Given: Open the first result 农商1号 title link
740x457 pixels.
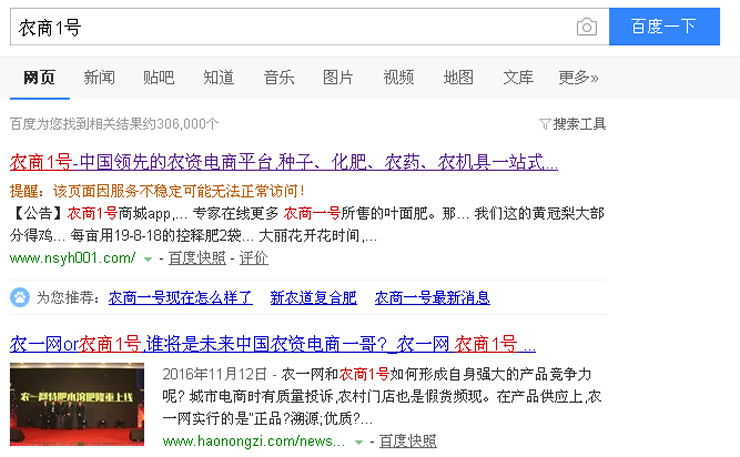Looking at the screenshot, I should click(283, 162).
